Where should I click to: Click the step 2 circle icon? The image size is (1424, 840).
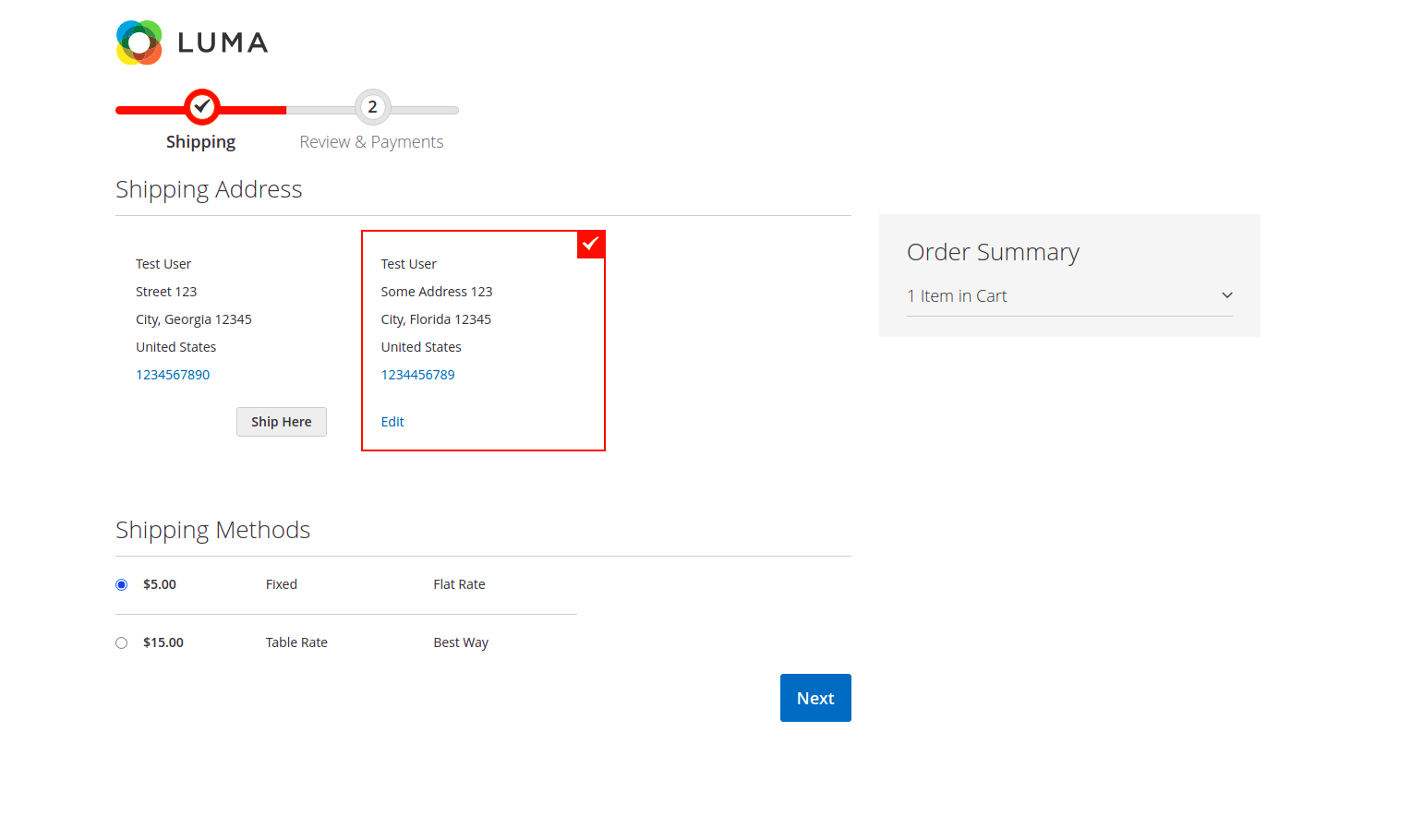(372, 106)
